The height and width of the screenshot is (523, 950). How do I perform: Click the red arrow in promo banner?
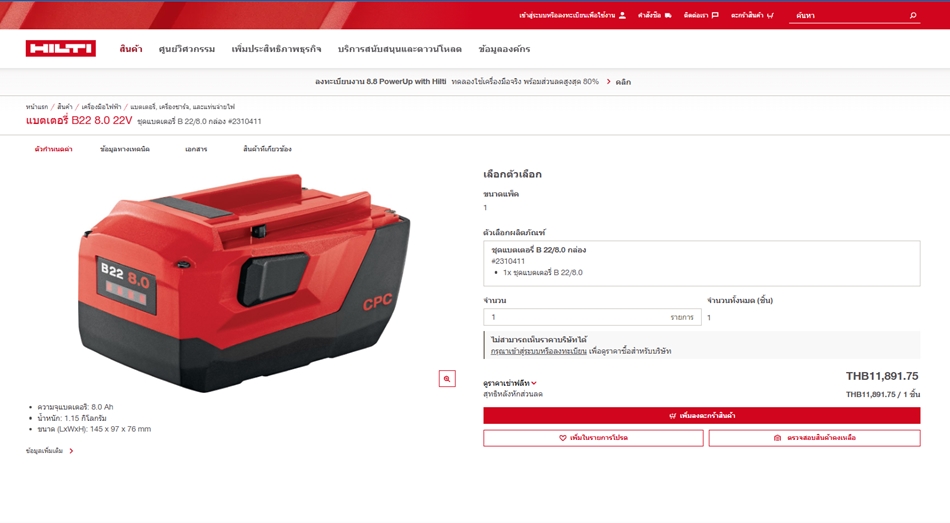608,81
